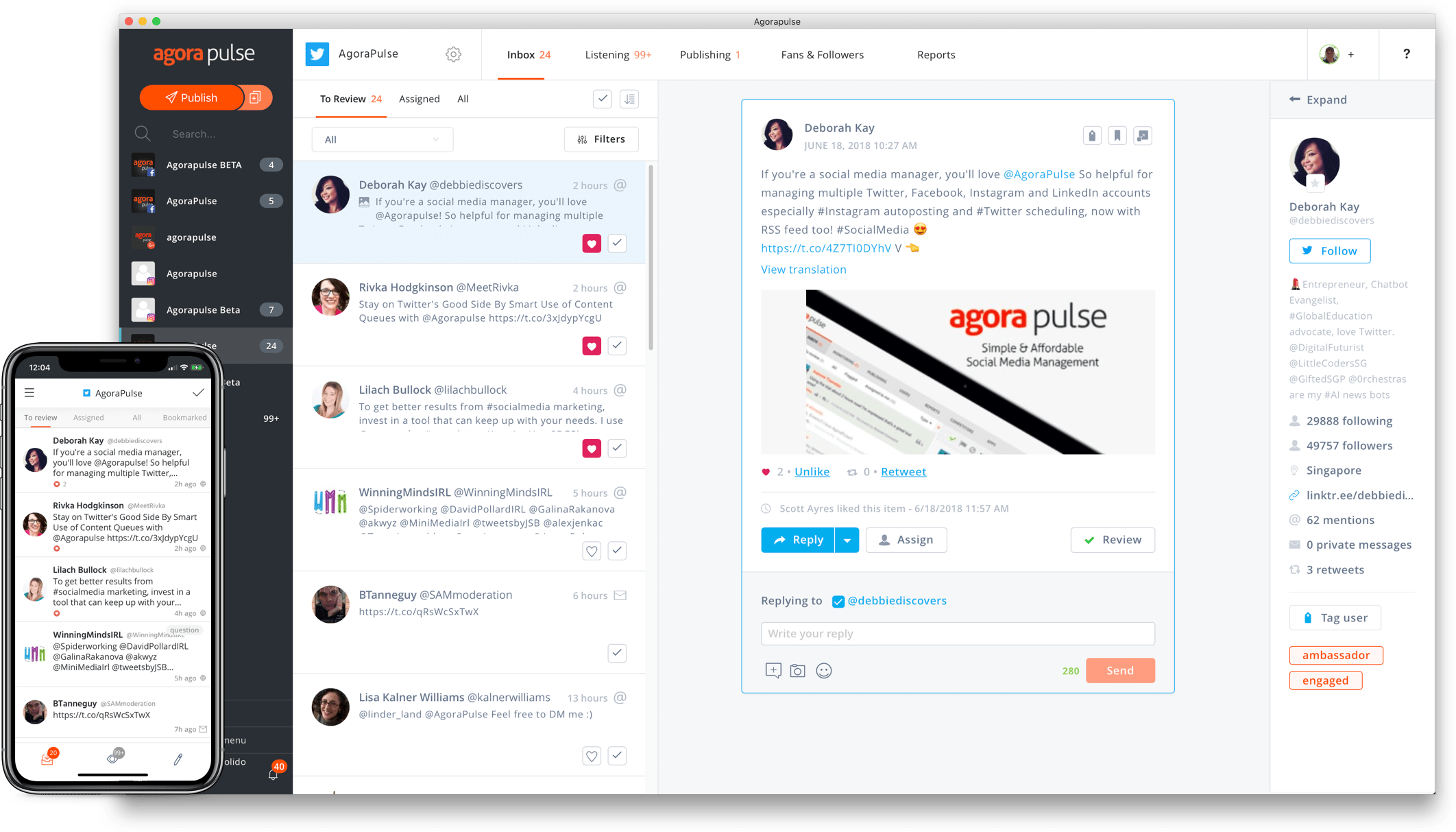The height and width of the screenshot is (832, 1456).
Task: Click the Send button in the reply composer
Action: point(1119,669)
